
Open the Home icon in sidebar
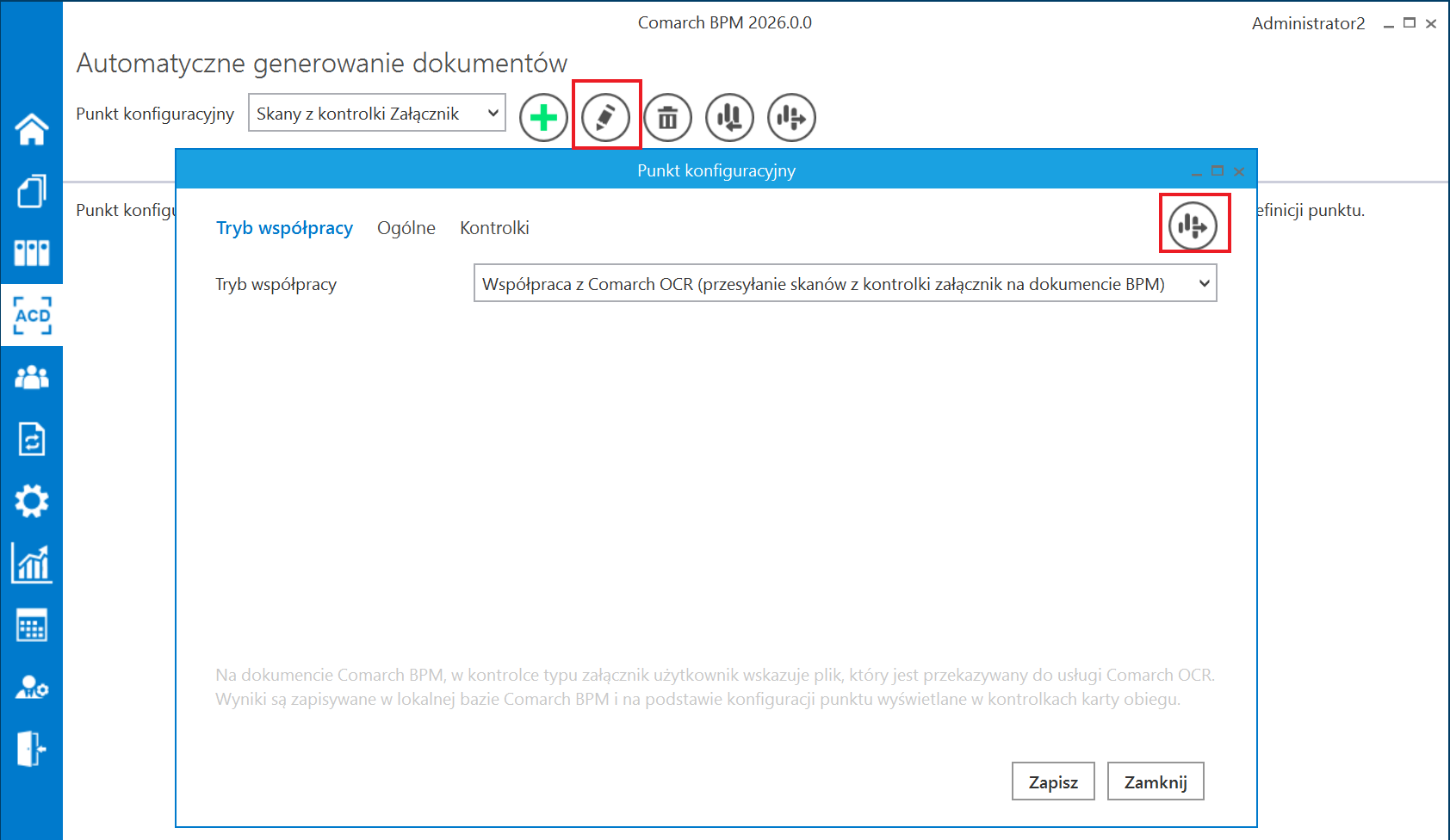[32, 129]
